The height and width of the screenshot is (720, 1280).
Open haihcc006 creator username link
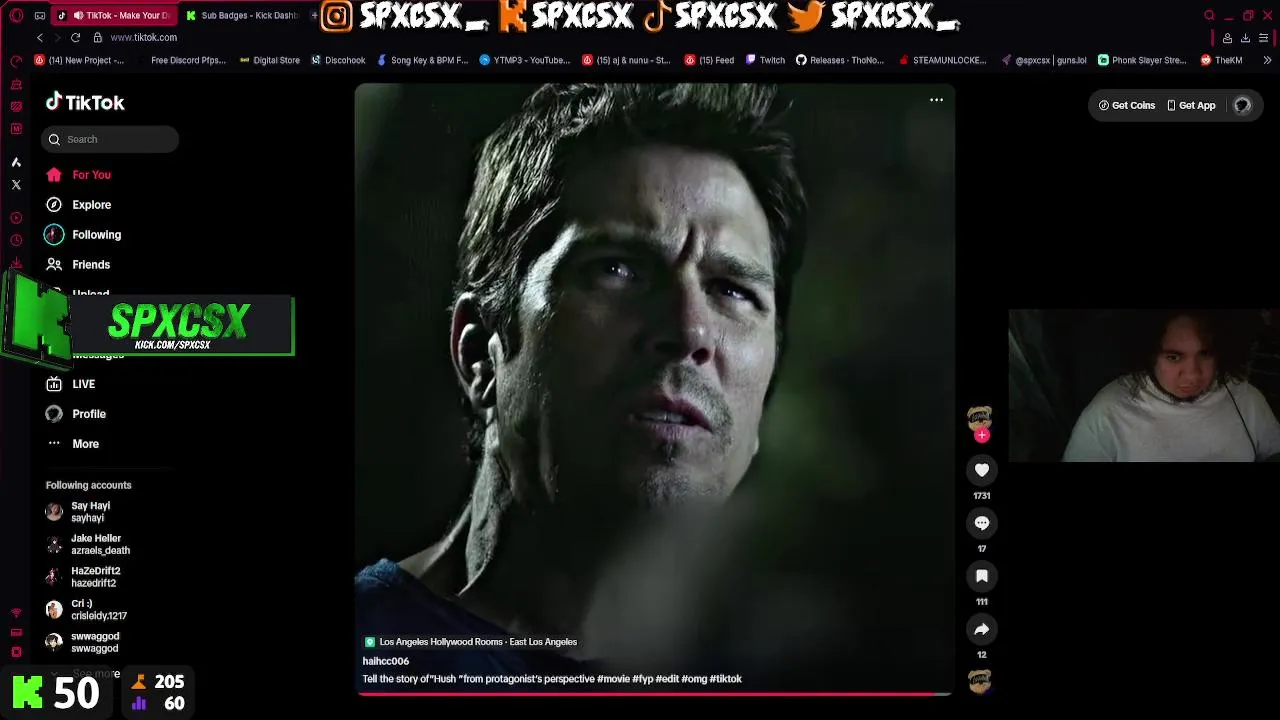[x=386, y=661]
